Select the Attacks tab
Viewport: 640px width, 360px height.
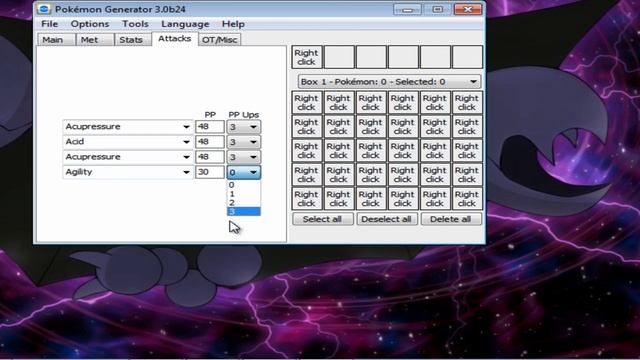175,39
